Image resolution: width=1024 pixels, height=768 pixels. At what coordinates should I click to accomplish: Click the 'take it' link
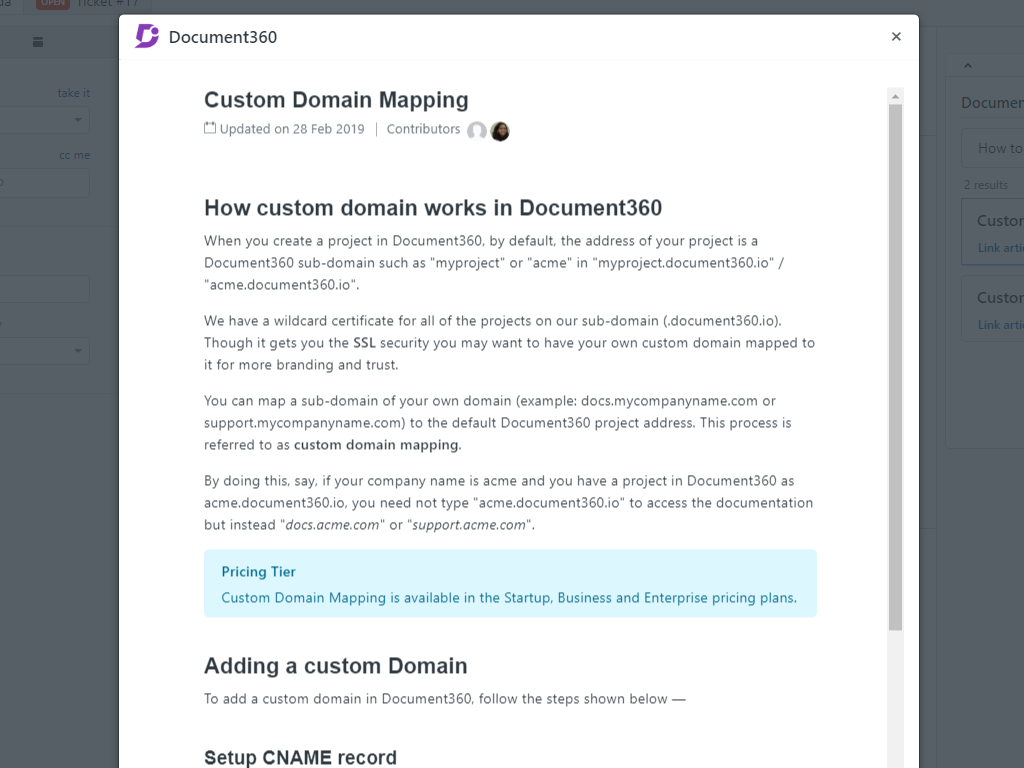click(x=74, y=93)
